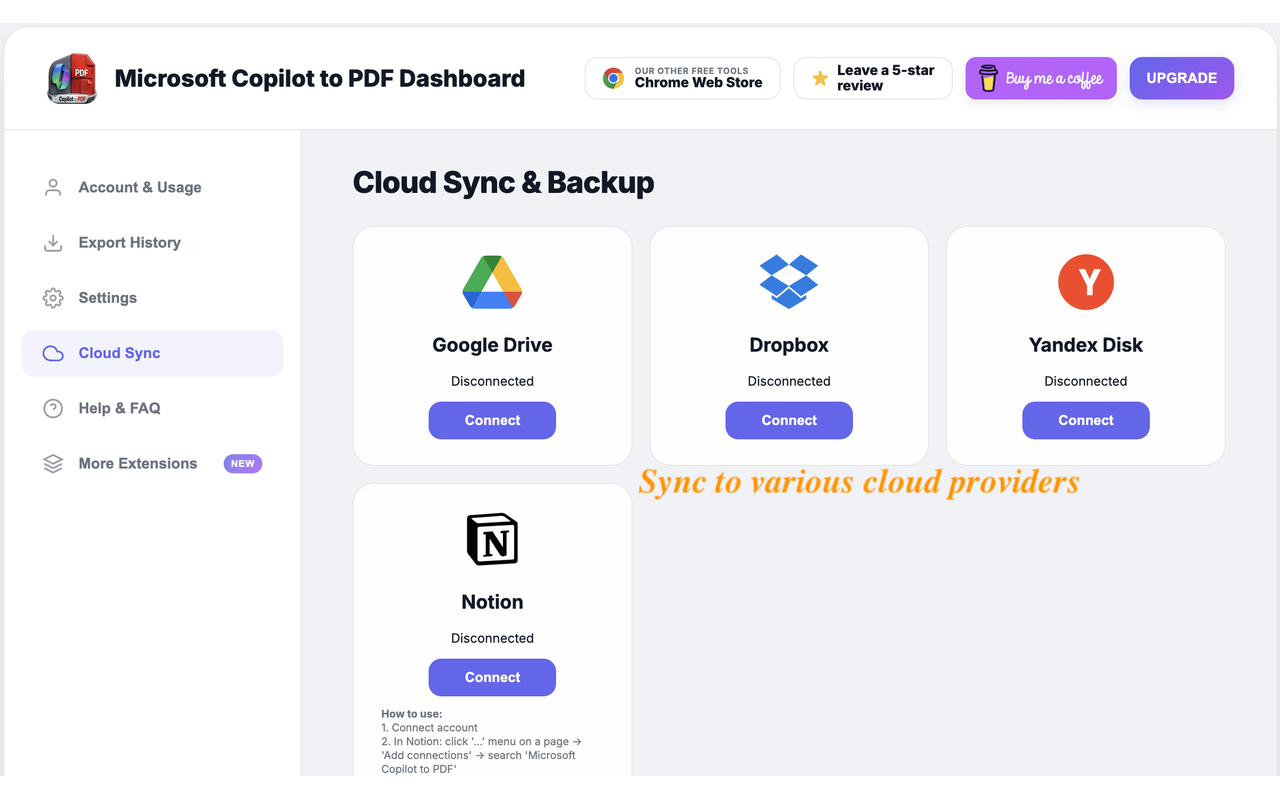Open the Account & Usage section
Viewport: 1280px width, 800px height.
click(152, 187)
